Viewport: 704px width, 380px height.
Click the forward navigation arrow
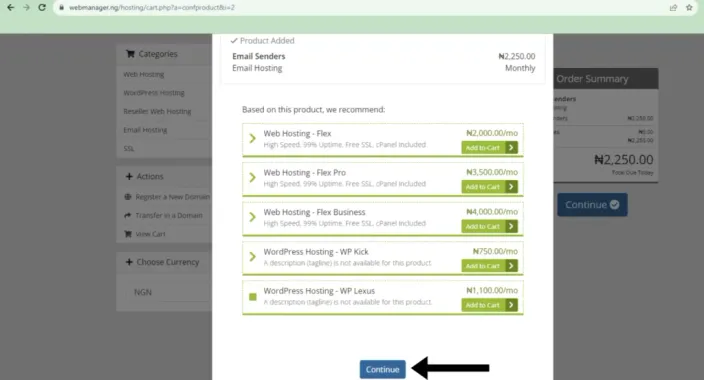(26, 7)
